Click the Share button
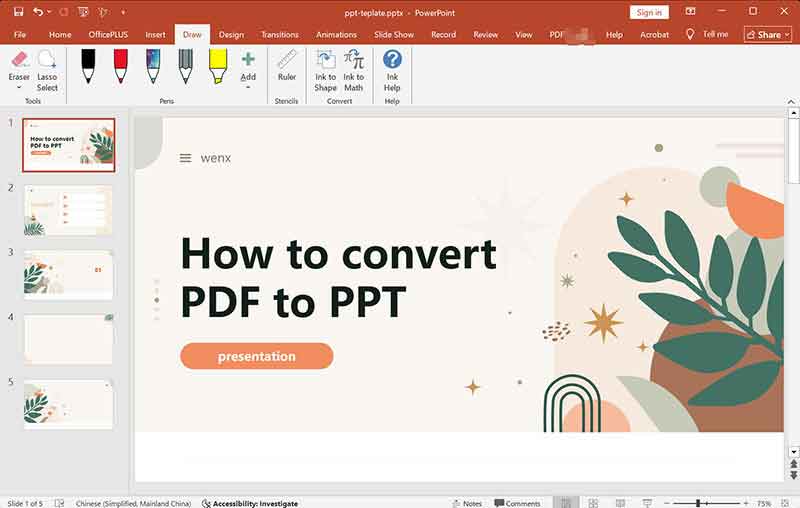Viewport: 800px width, 508px height. pyautogui.click(x=767, y=35)
